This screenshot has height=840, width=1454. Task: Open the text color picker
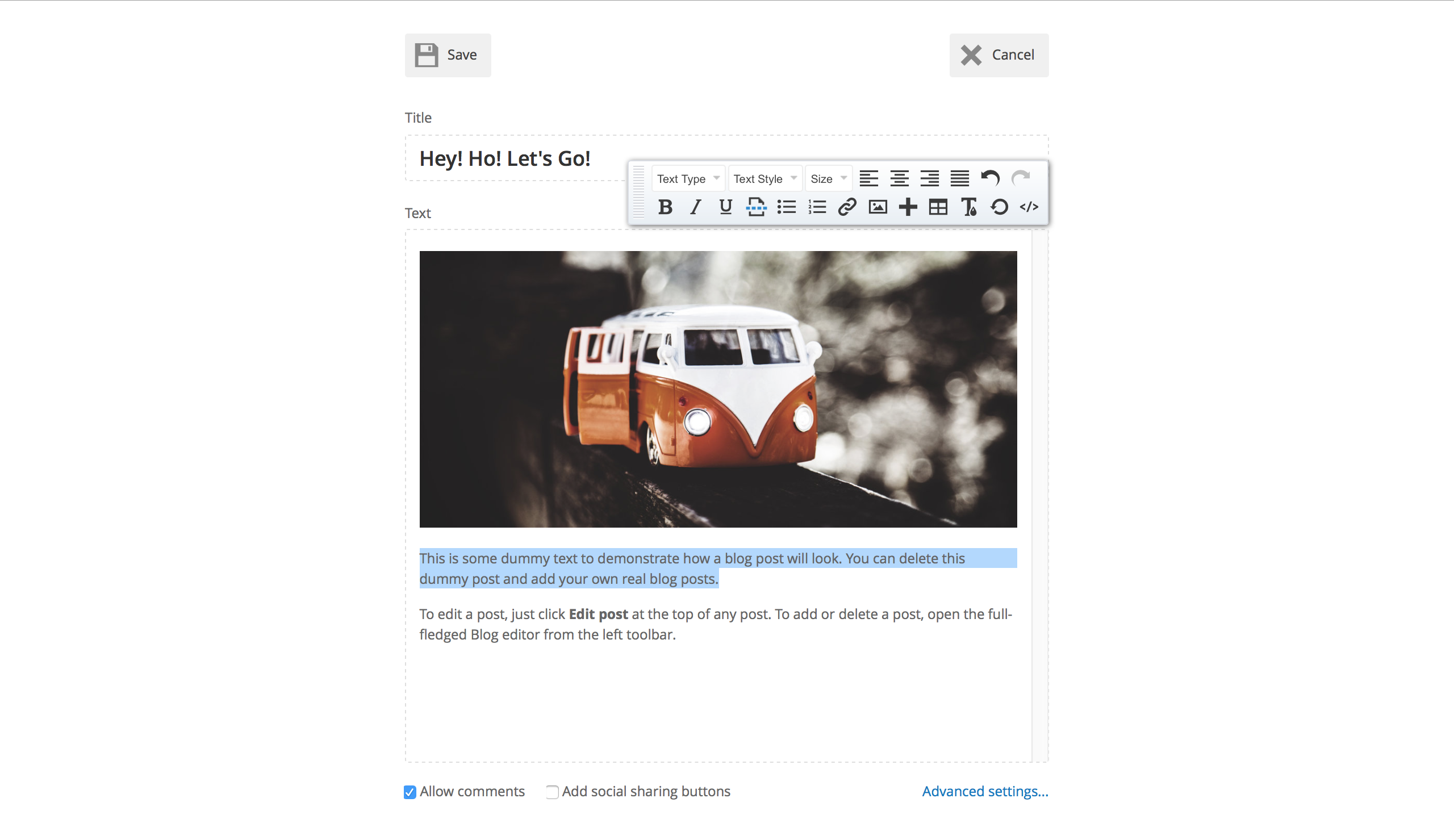pyautogui.click(x=969, y=207)
